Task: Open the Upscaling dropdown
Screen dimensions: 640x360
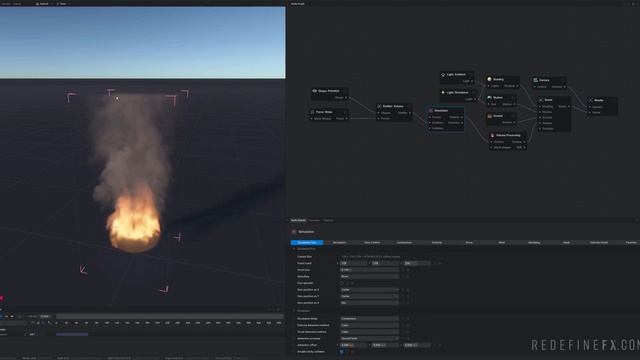Action: 370,277
